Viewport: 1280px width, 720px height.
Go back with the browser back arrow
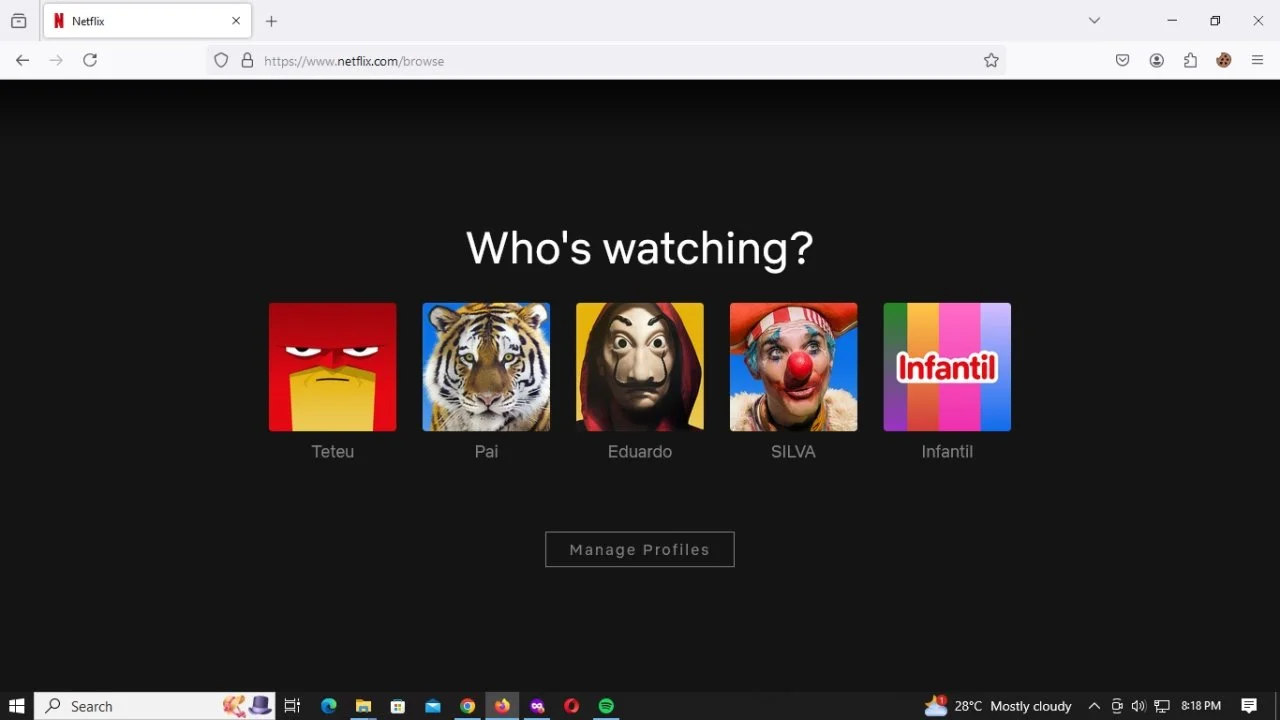[x=22, y=60]
